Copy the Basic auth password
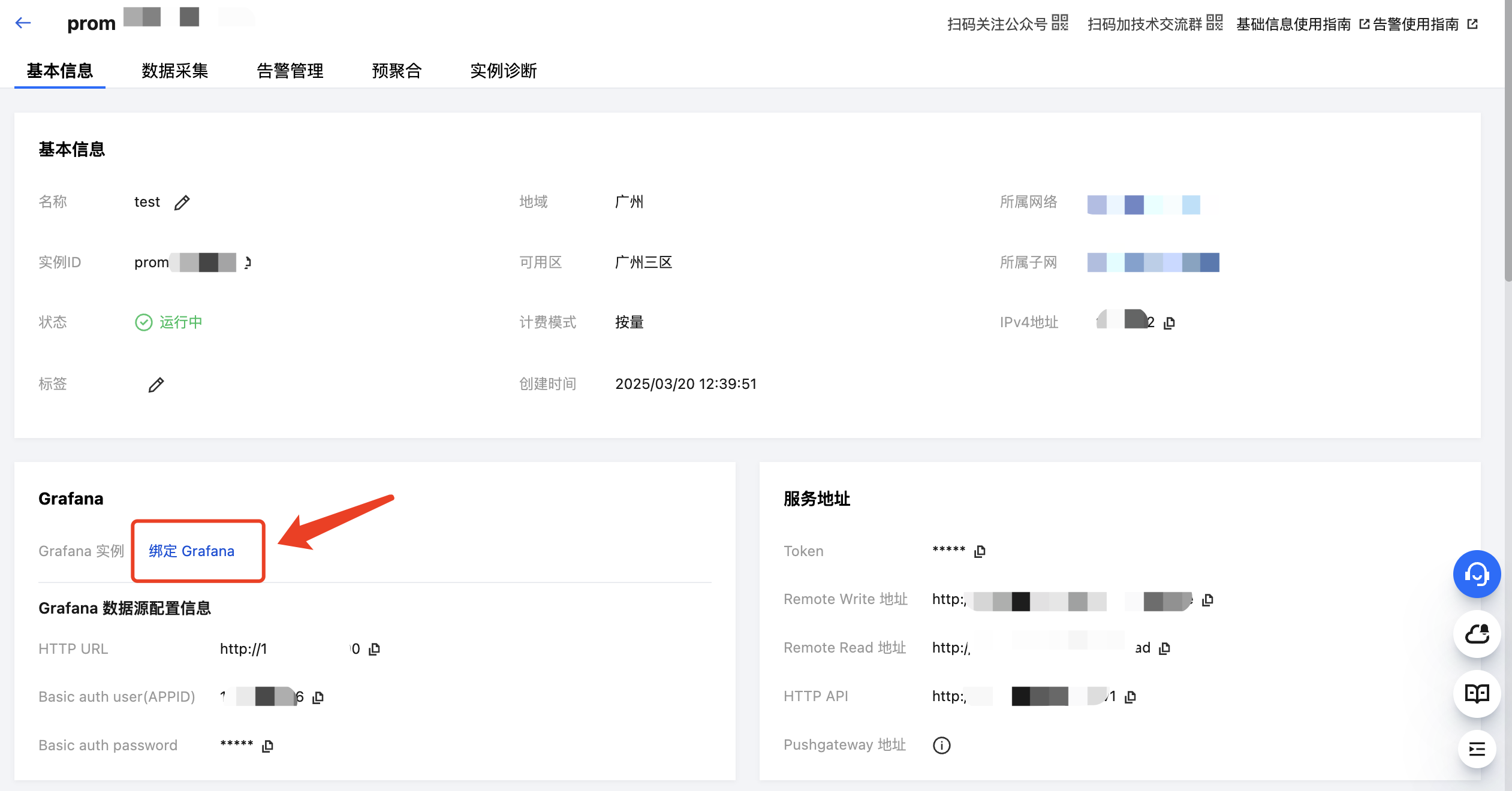 click(x=267, y=746)
